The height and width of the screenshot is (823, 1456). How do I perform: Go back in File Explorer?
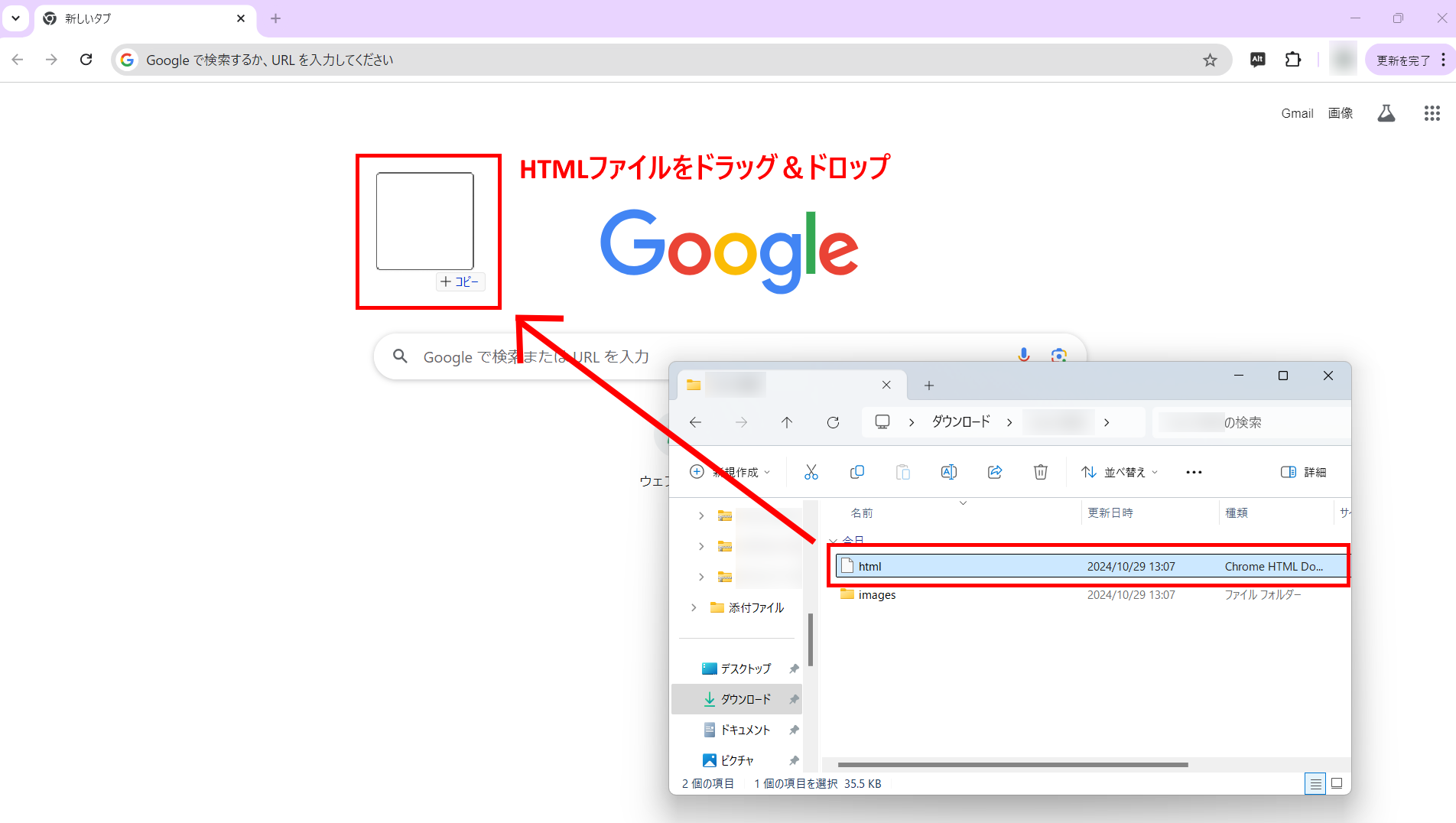pos(695,422)
